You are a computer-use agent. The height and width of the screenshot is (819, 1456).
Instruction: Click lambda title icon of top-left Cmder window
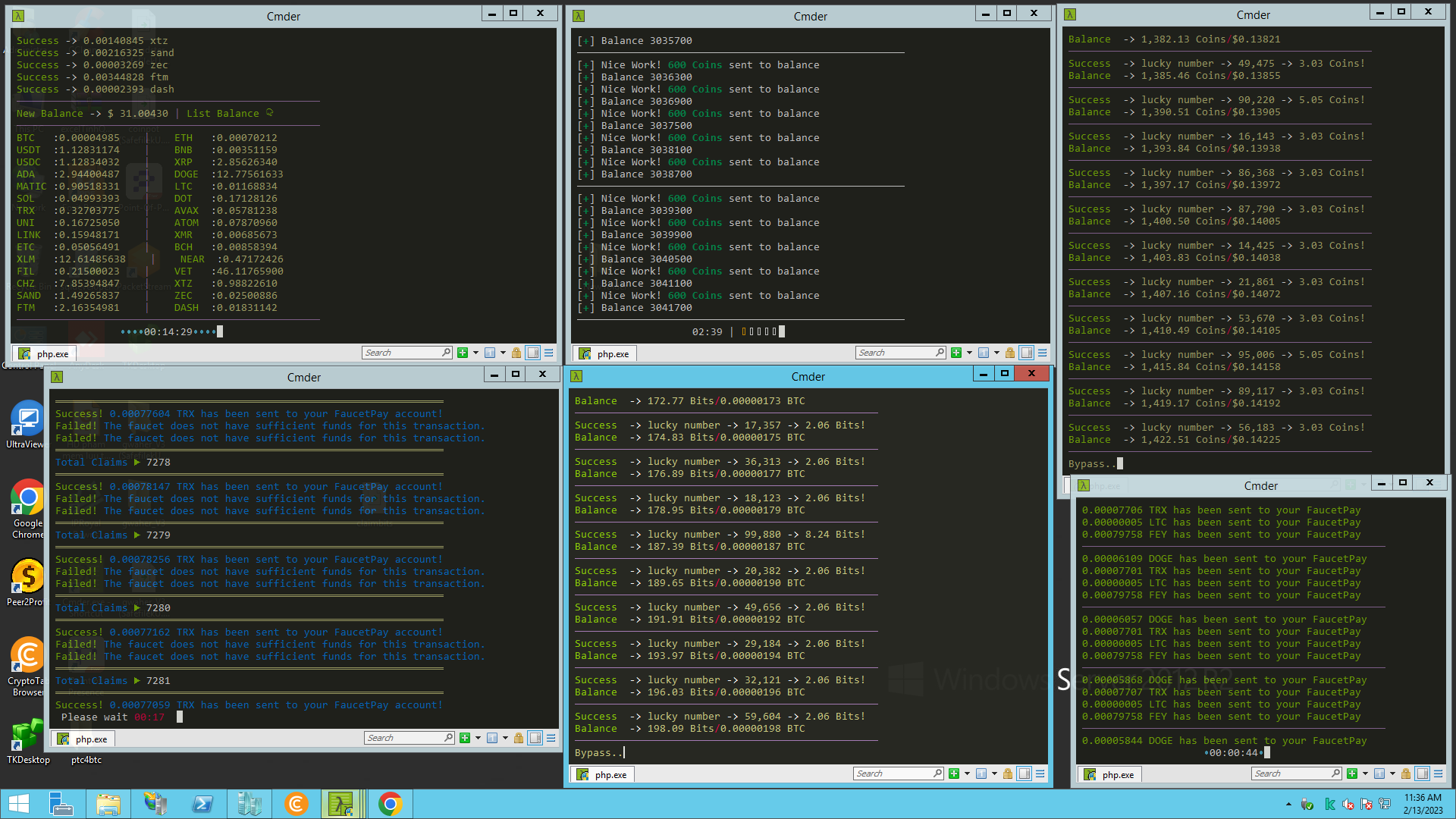coord(18,16)
